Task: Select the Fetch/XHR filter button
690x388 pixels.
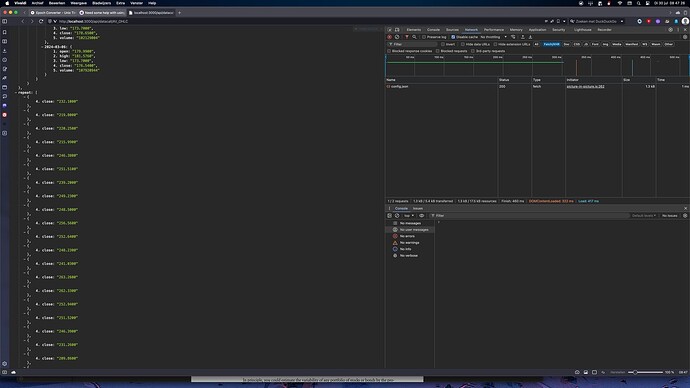Action: pyautogui.click(x=551, y=44)
